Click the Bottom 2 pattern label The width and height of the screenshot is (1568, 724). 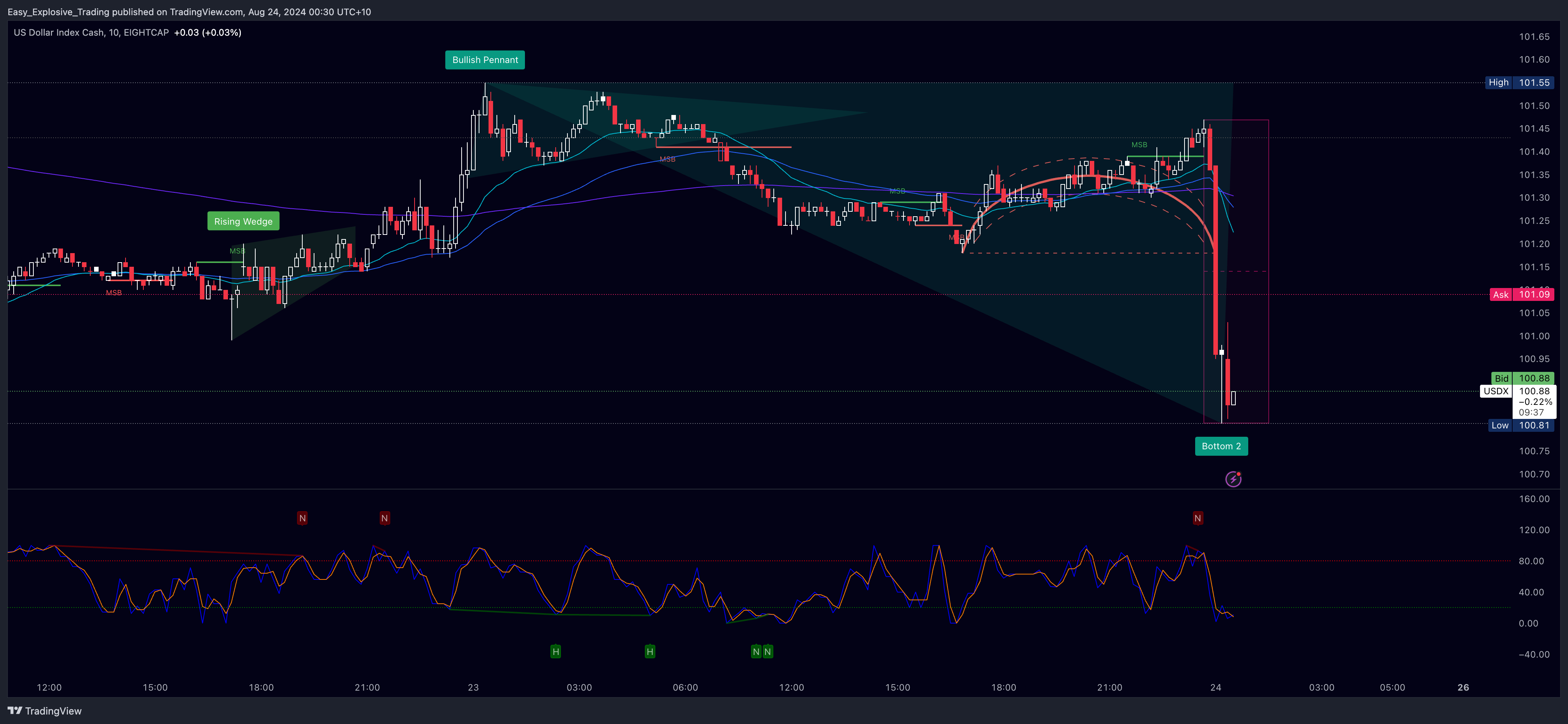1221,446
